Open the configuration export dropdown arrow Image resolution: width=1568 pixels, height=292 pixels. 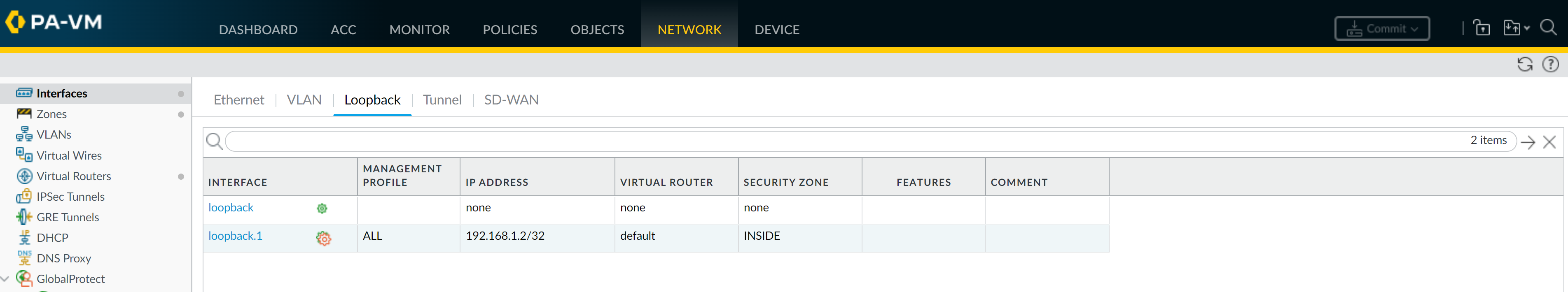coord(1527,29)
